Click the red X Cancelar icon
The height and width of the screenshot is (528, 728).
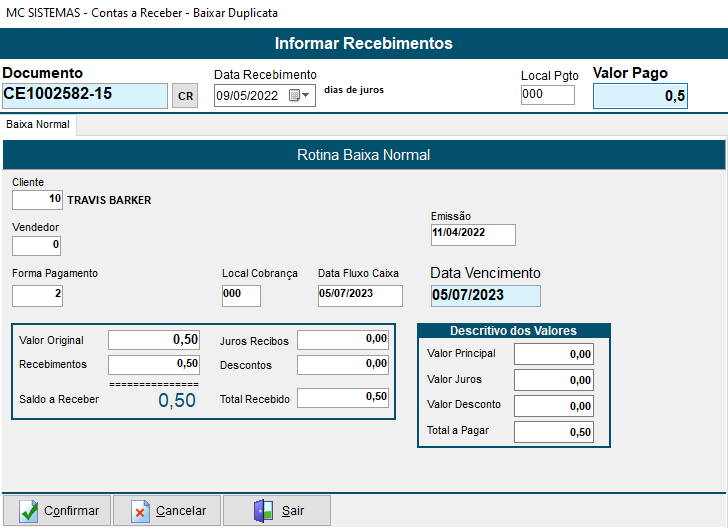(x=140, y=511)
